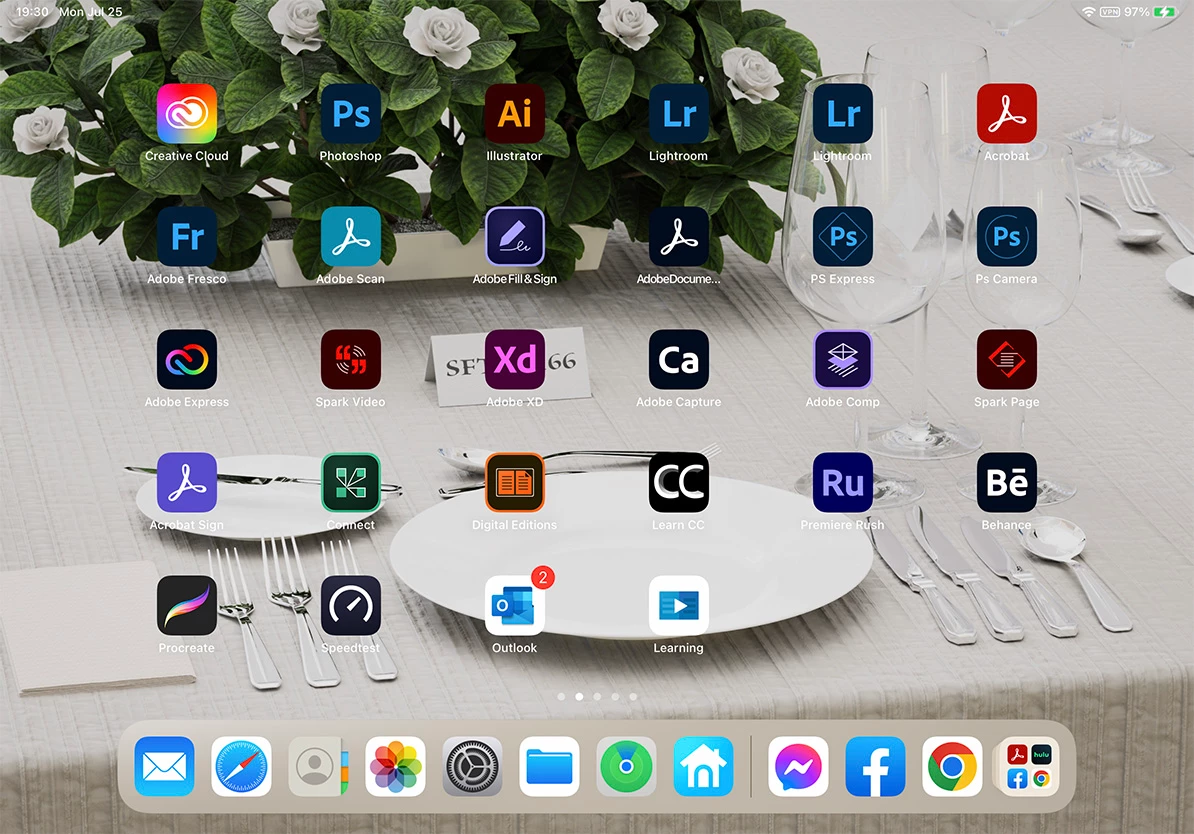This screenshot has height=834, width=1194.
Task: Open Outlook with 2 notifications
Action: pyautogui.click(x=515, y=606)
